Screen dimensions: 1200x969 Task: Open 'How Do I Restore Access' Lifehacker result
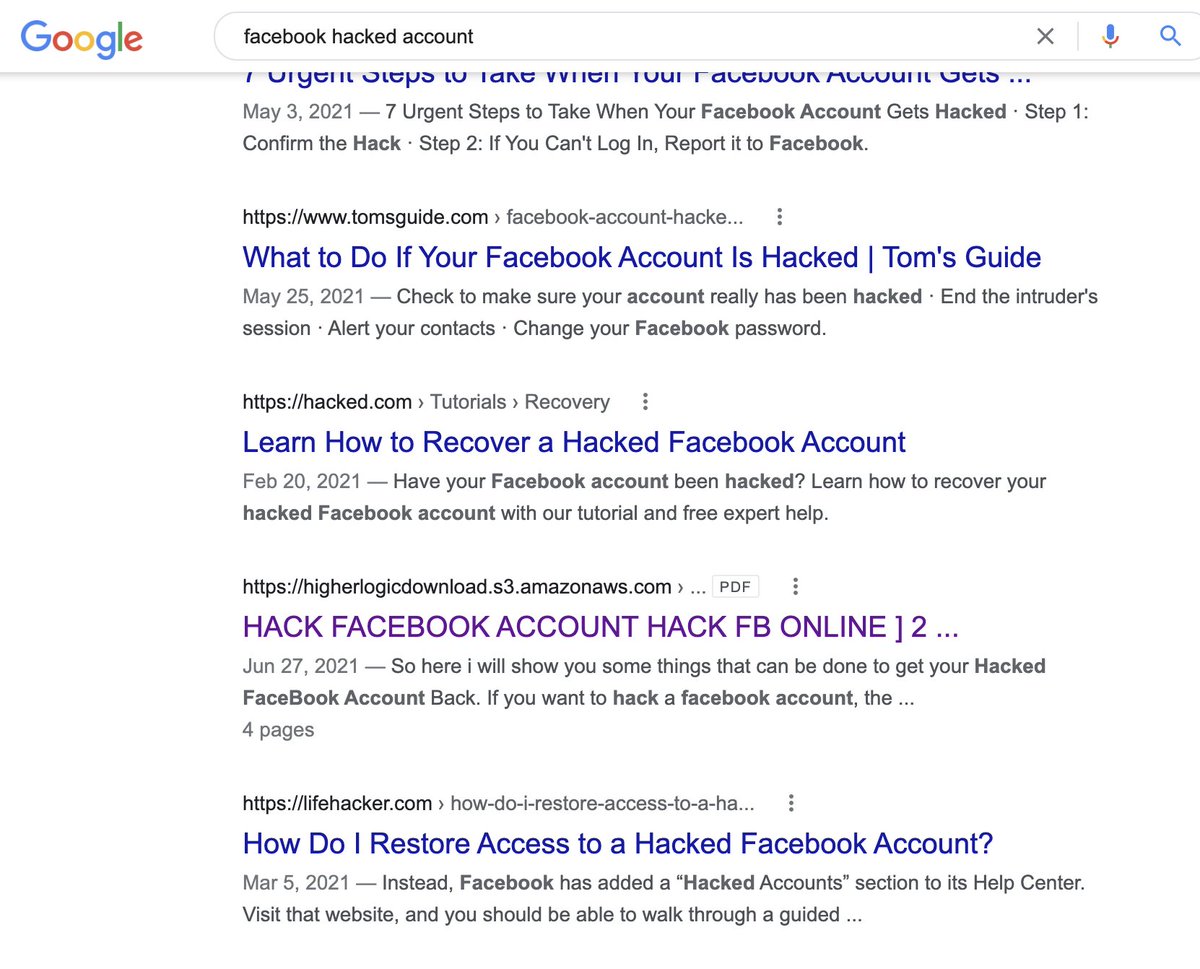618,843
